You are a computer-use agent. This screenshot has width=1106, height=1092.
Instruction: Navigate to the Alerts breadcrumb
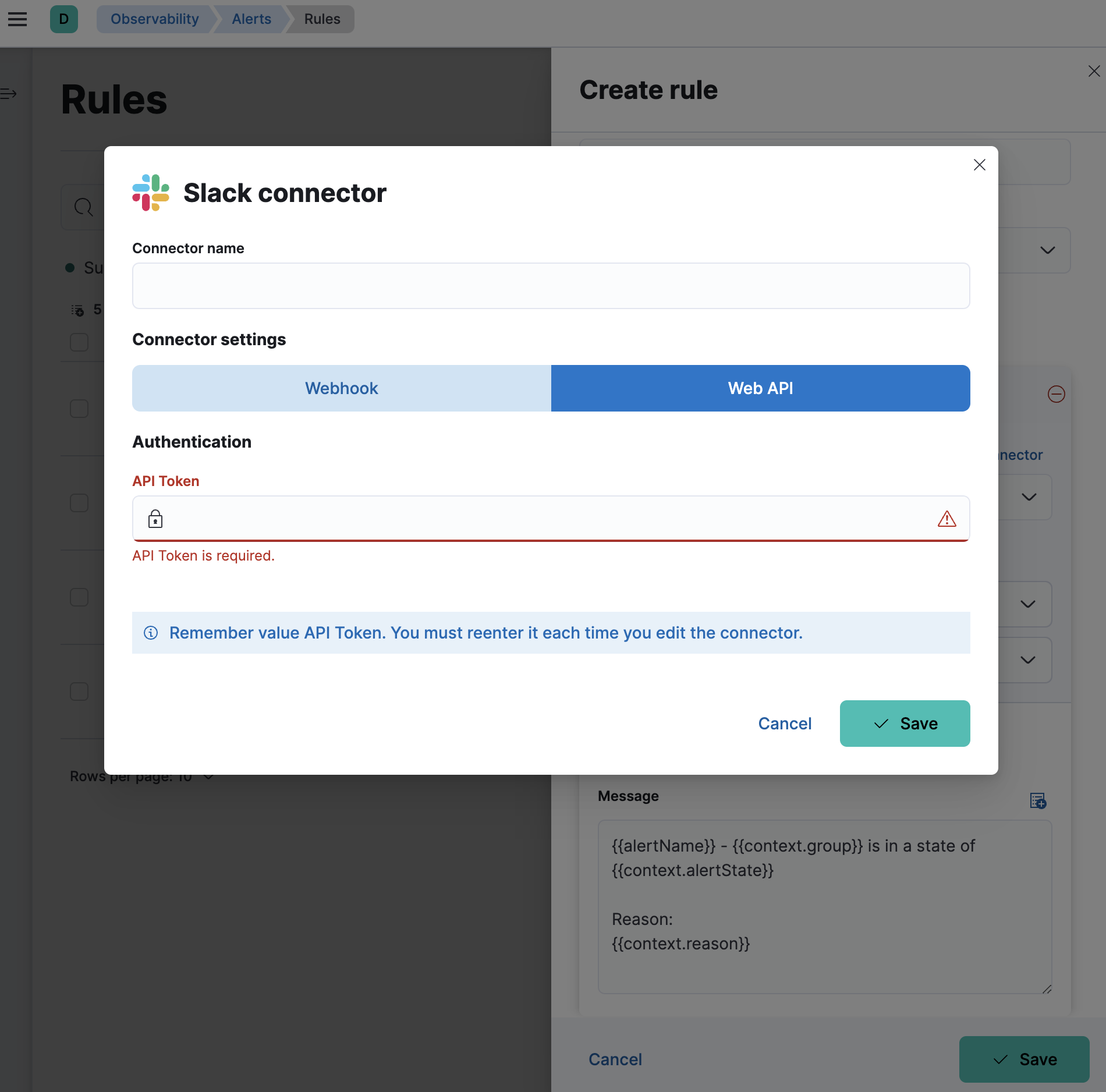tap(251, 19)
